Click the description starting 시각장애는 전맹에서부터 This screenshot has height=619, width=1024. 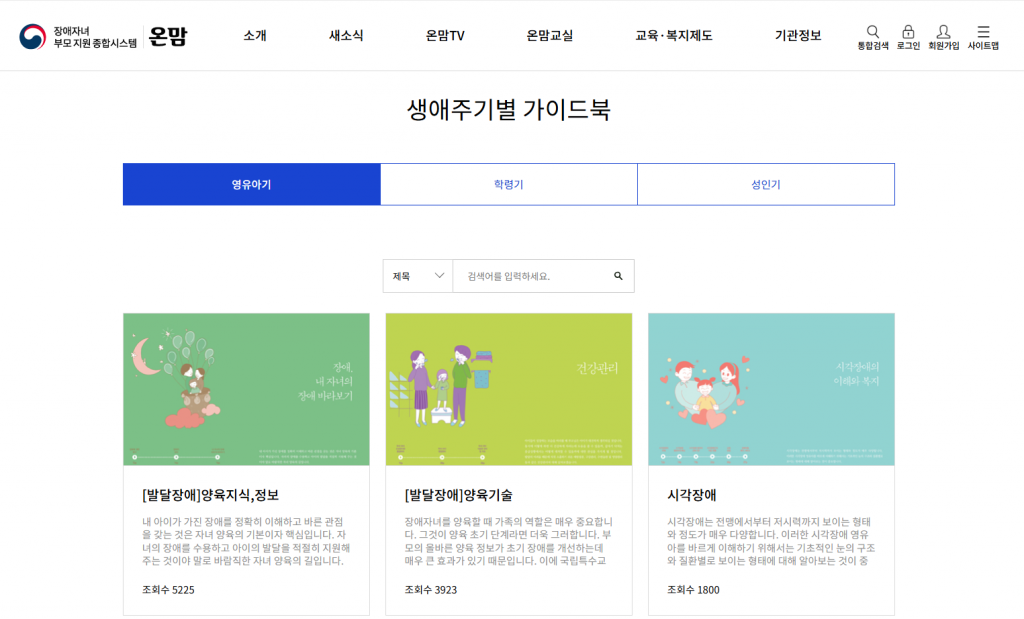click(771, 541)
